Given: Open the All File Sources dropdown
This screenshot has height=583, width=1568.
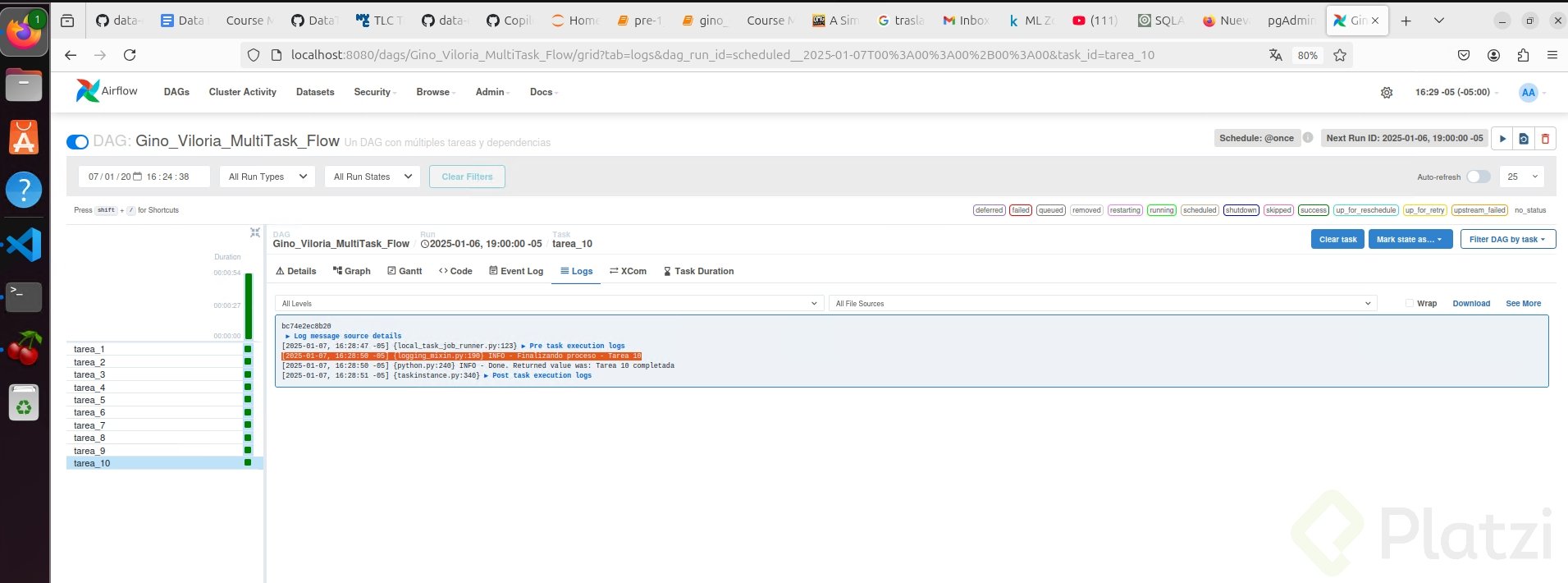Looking at the screenshot, I should [x=1102, y=303].
